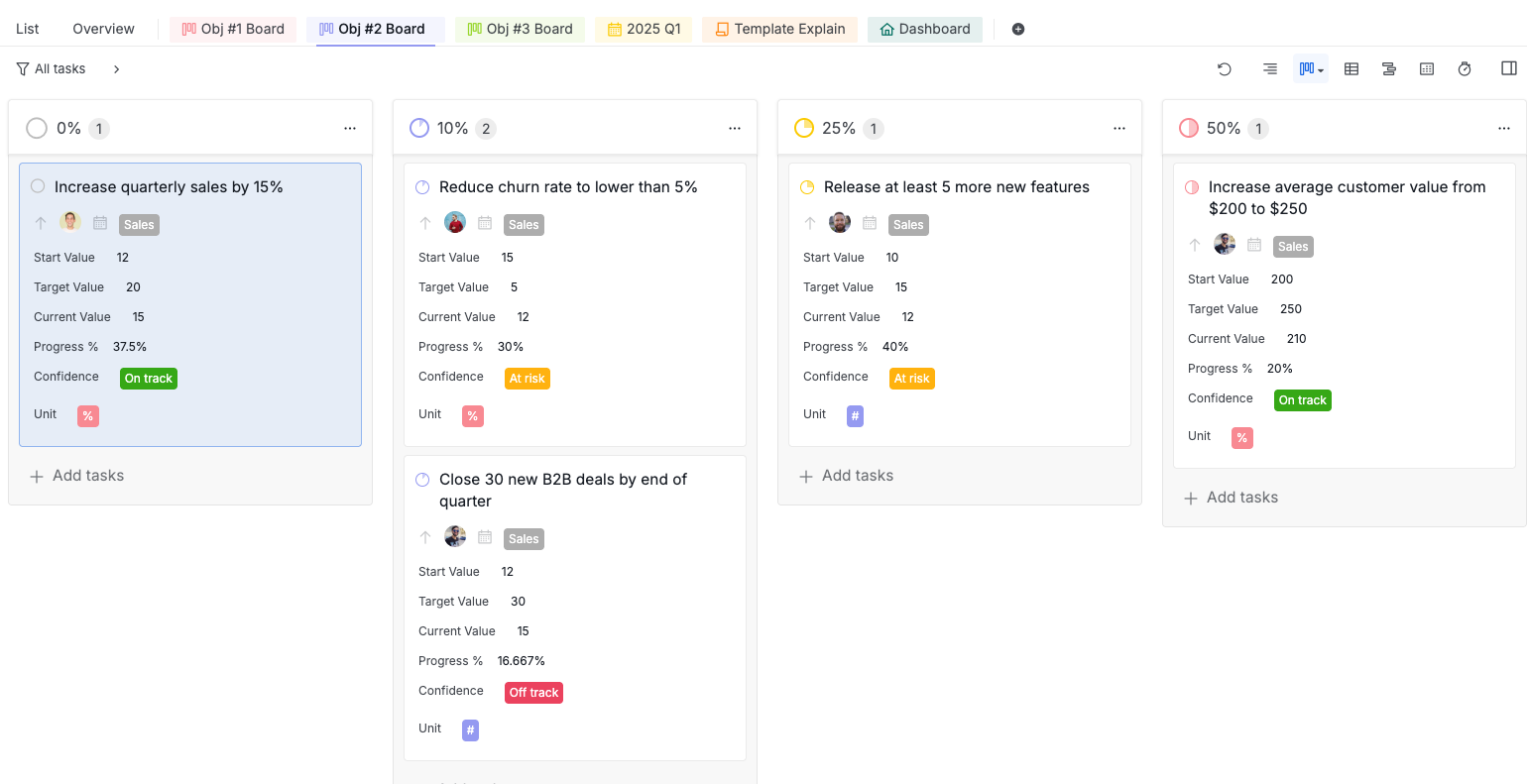Image resolution: width=1527 pixels, height=784 pixels.
Task: Click the 50% column half-circle status icon
Action: point(1189,128)
